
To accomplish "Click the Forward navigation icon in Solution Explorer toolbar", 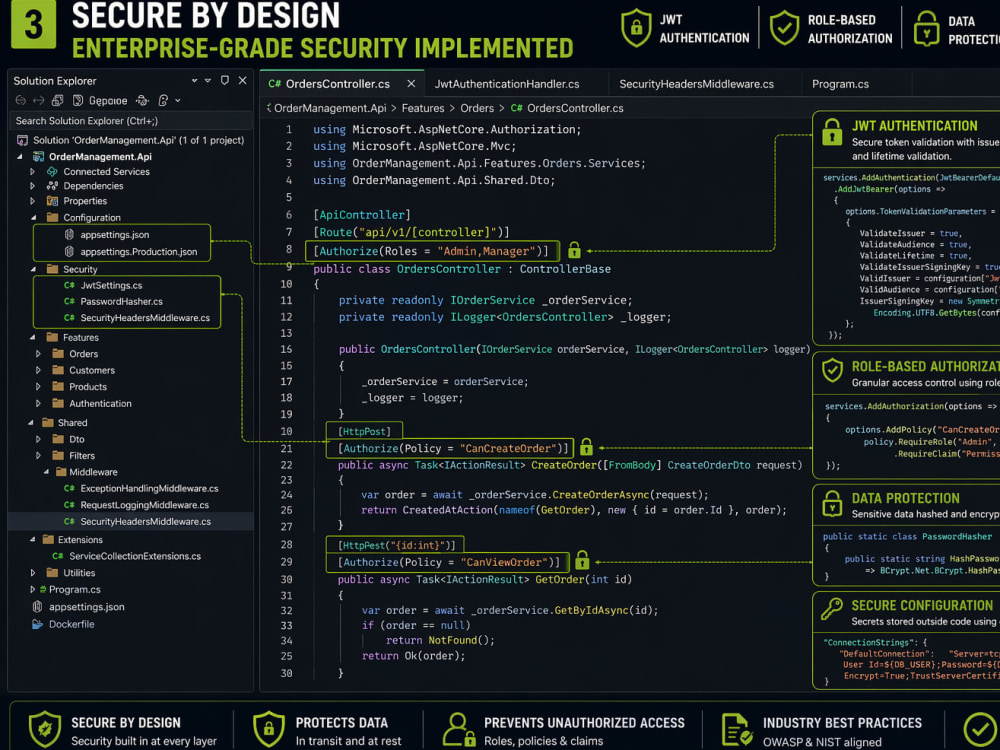I will [39, 100].
